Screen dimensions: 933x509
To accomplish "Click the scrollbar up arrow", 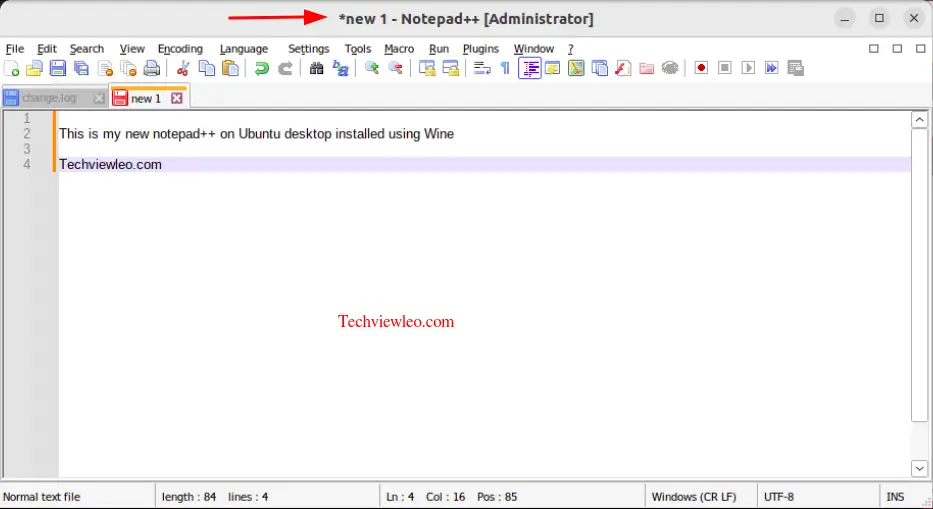I will 919,120.
